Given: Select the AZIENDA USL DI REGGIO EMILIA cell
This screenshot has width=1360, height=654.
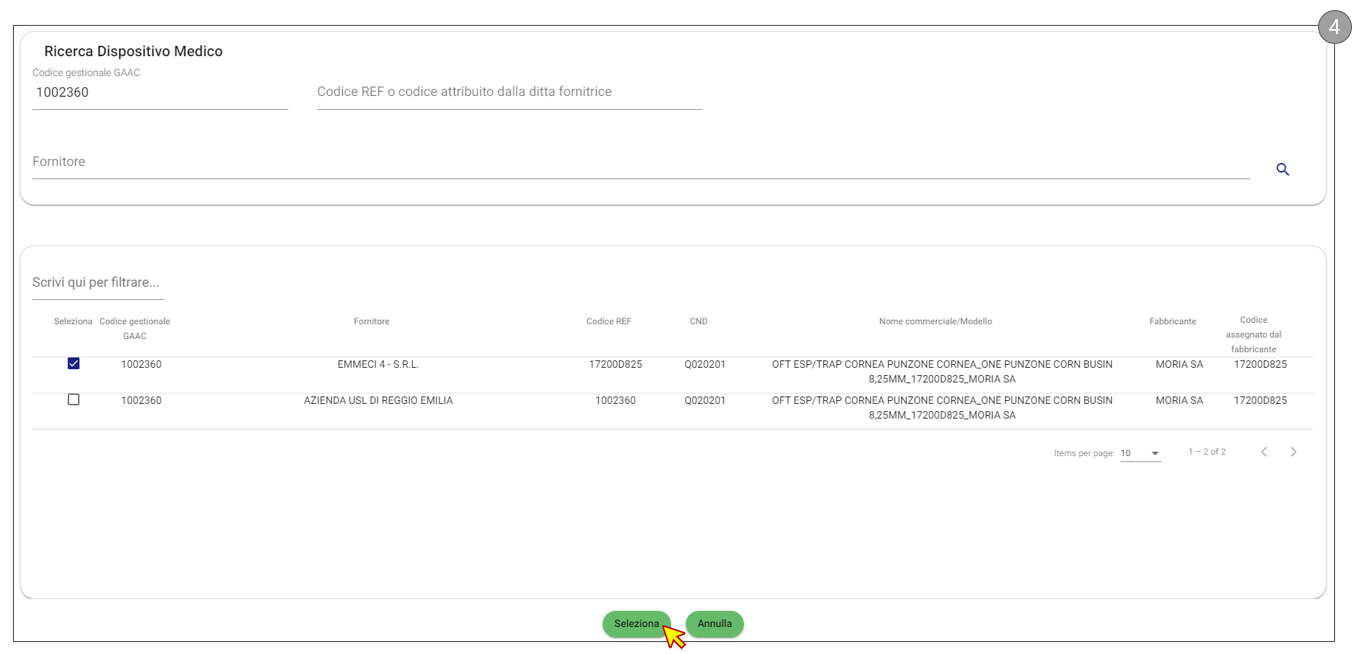Looking at the screenshot, I should point(378,401).
